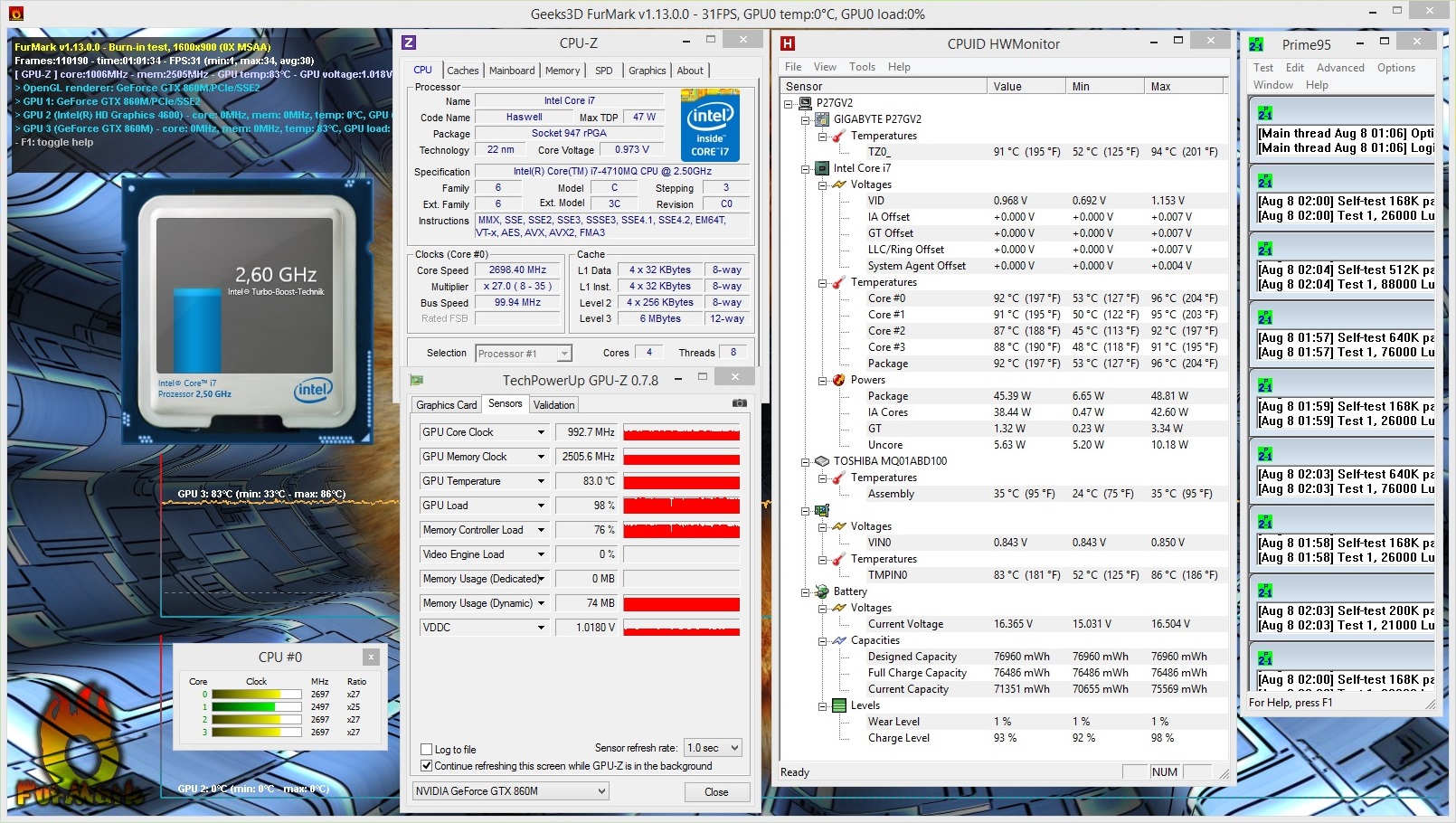
Task: Open the GPU Temperature sensor dropdown
Action: point(541,481)
